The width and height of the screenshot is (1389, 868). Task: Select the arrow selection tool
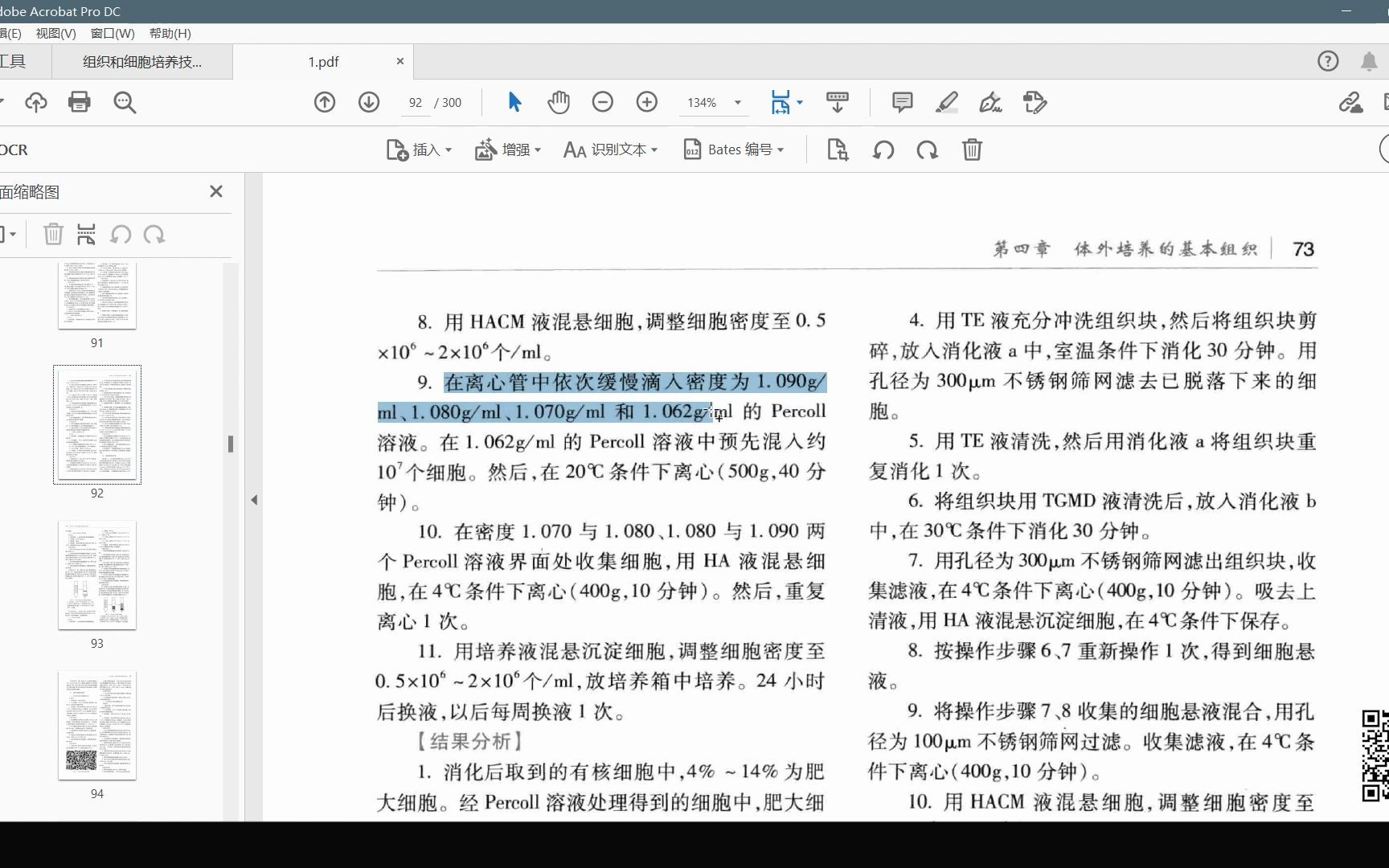(x=514, y=102)
